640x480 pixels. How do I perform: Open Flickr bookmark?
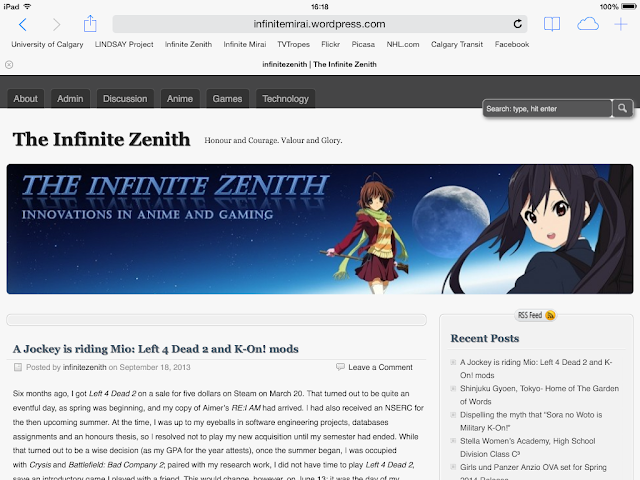(x=331, y=44)
